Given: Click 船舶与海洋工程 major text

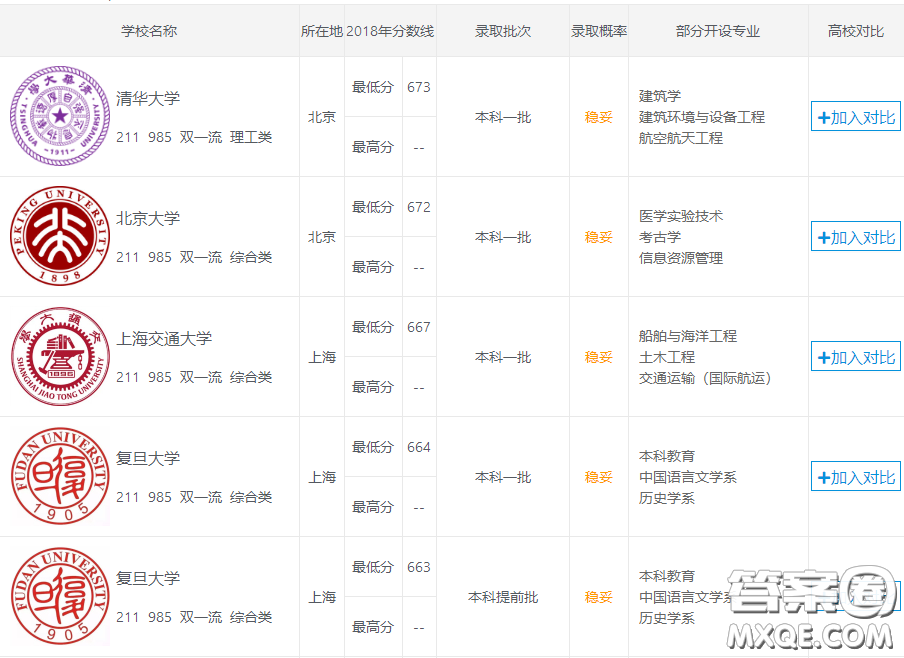Looking at the screenshot, I should pos(688,336).
